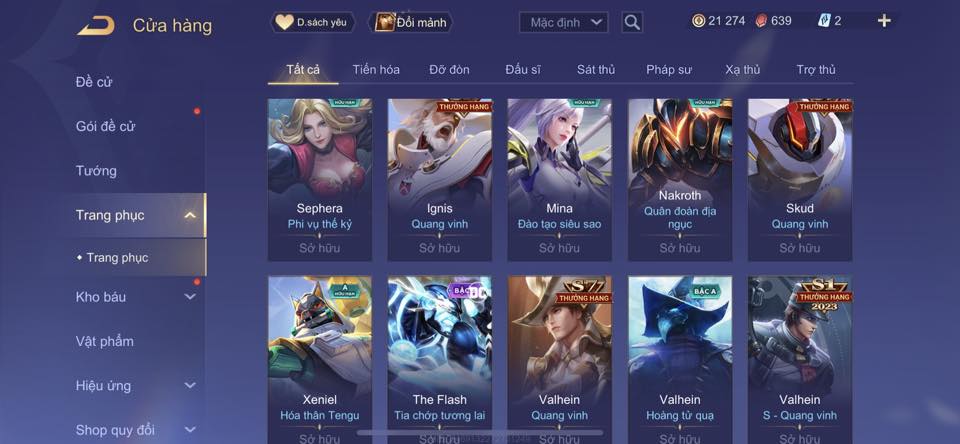
Task: Select The Flash Tia chớp tương lai skin
Action: pyautogui.click(x=440, y=360)
